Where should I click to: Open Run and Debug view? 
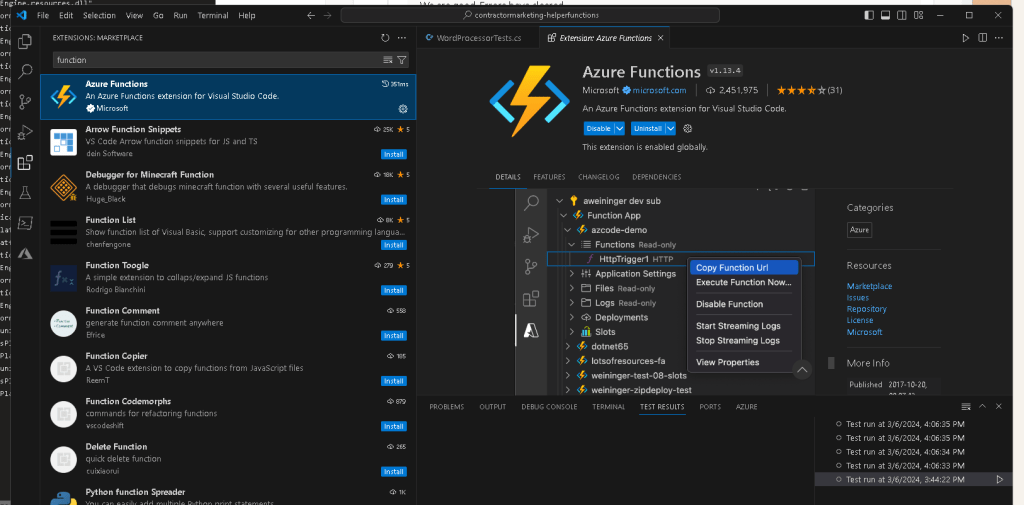pos(25,132)
